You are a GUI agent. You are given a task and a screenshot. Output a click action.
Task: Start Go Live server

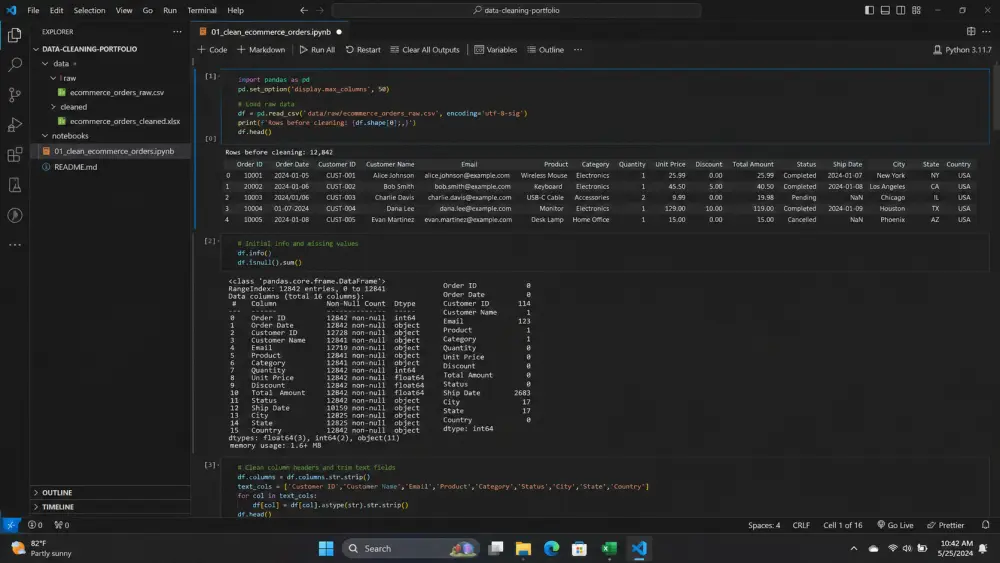[895, 525]
